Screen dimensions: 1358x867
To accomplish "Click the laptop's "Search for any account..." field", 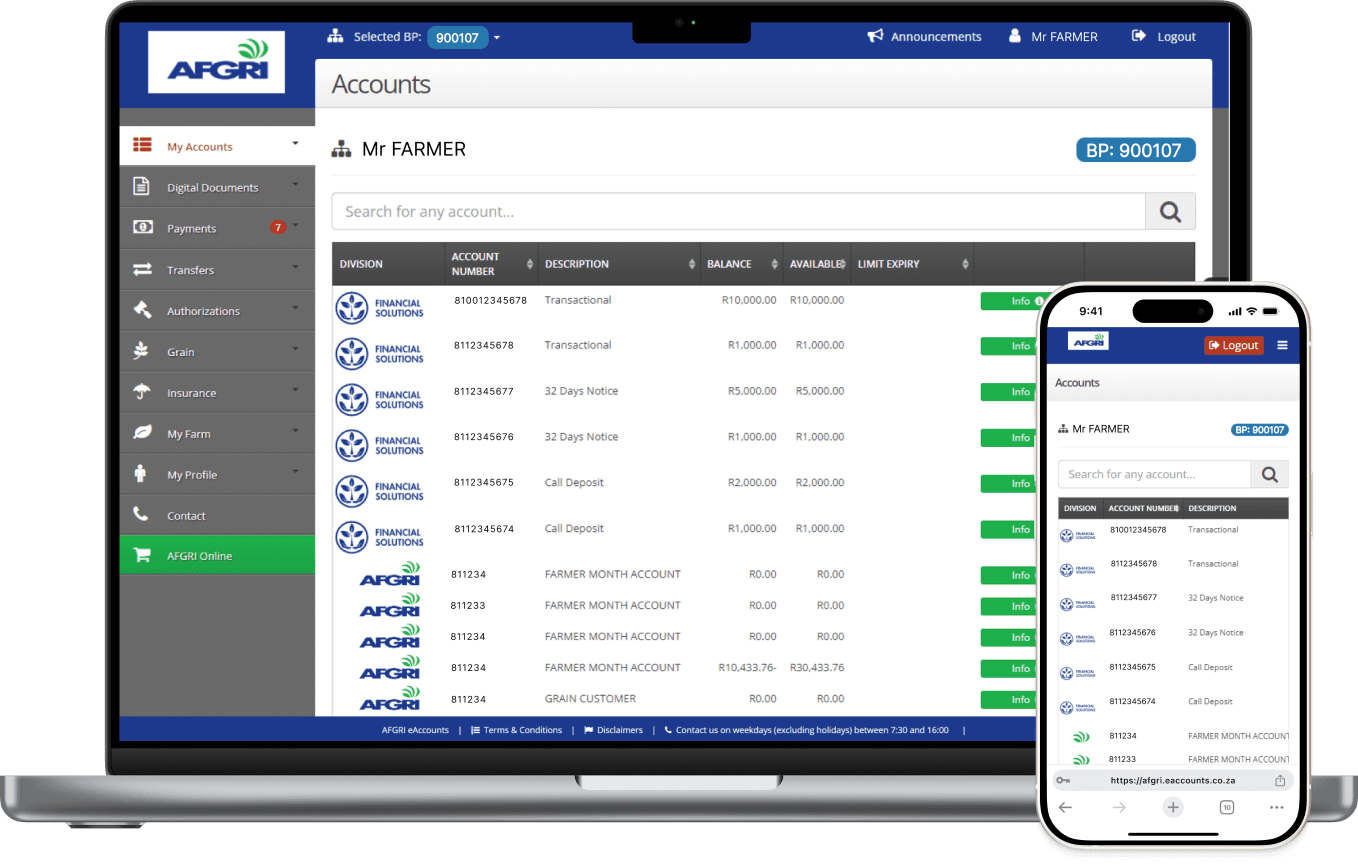I will click(x=739, y=211).
